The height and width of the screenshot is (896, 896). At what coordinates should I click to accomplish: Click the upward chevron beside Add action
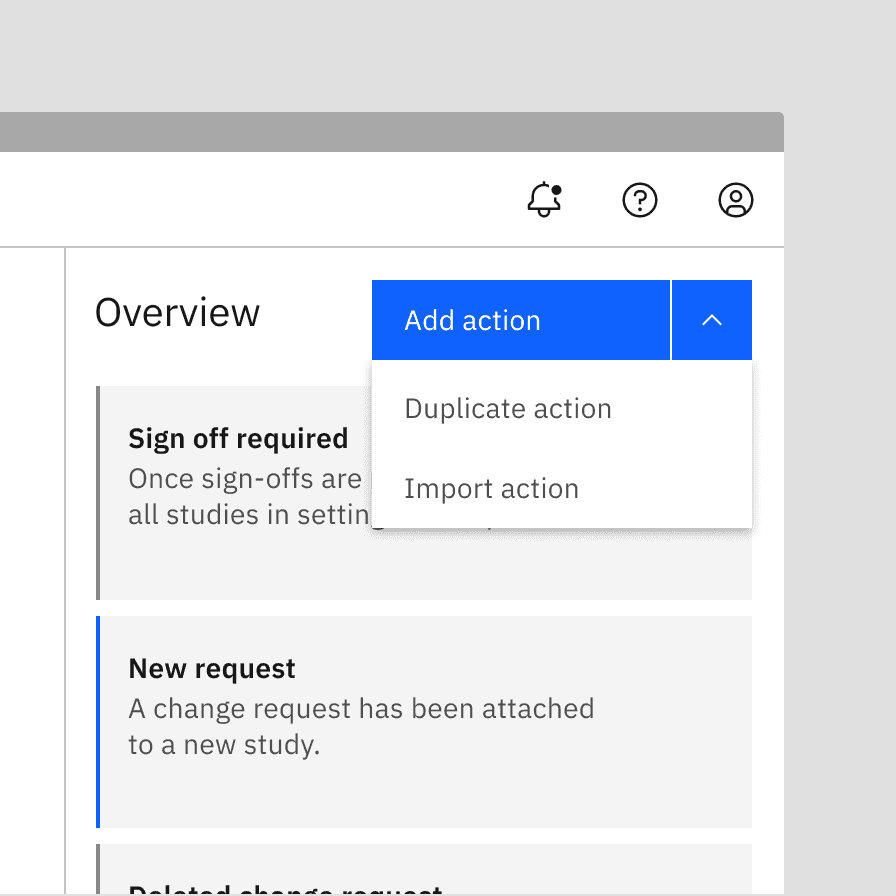(x=711, y=320)
